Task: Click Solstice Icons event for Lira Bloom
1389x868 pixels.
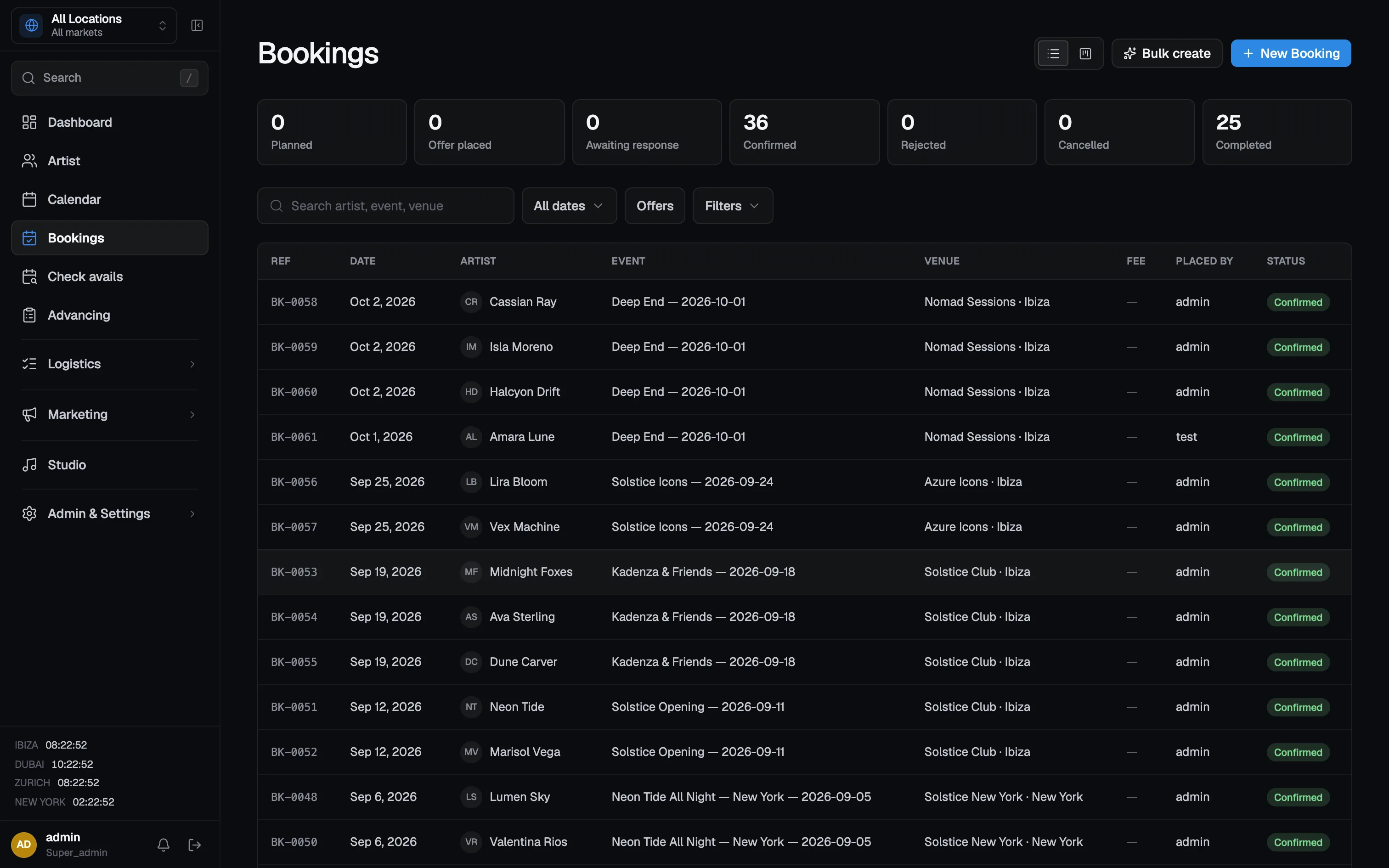Action: coord(692,482)
